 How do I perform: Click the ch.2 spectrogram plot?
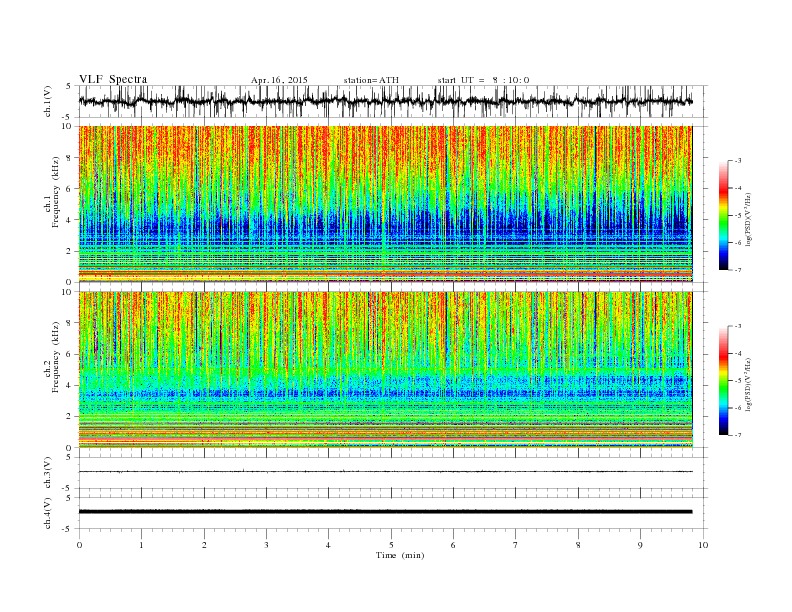pyautogui.click(x=385, y=370)
